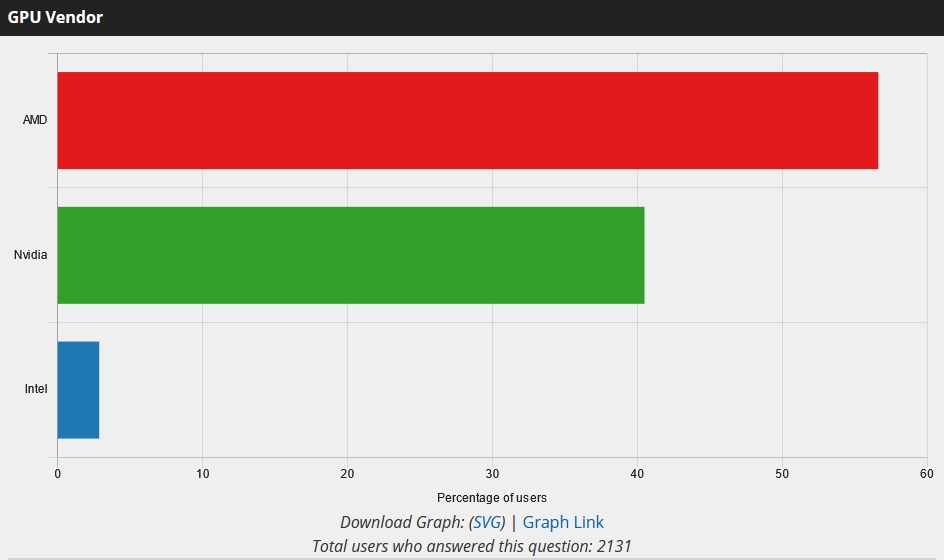The width and height of the screenshot is (944, 560).
Task: Click the GPU Vendor heading
Action: pyautogui.click(x=55, y=17)
